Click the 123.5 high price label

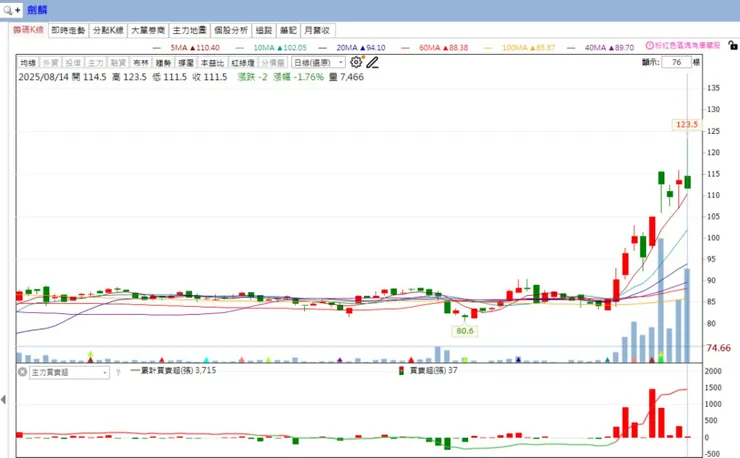pos(686,125)
